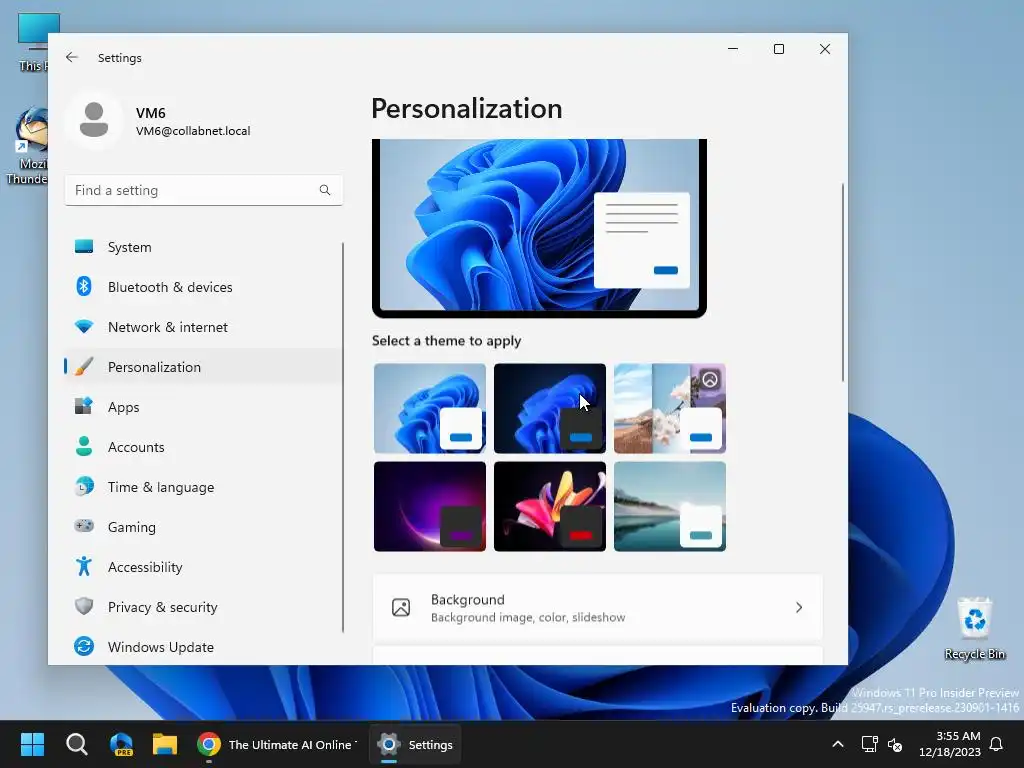Click the Network wifi icon in sidebar
The image size is (1024, 768).
(x=84, y=327)
